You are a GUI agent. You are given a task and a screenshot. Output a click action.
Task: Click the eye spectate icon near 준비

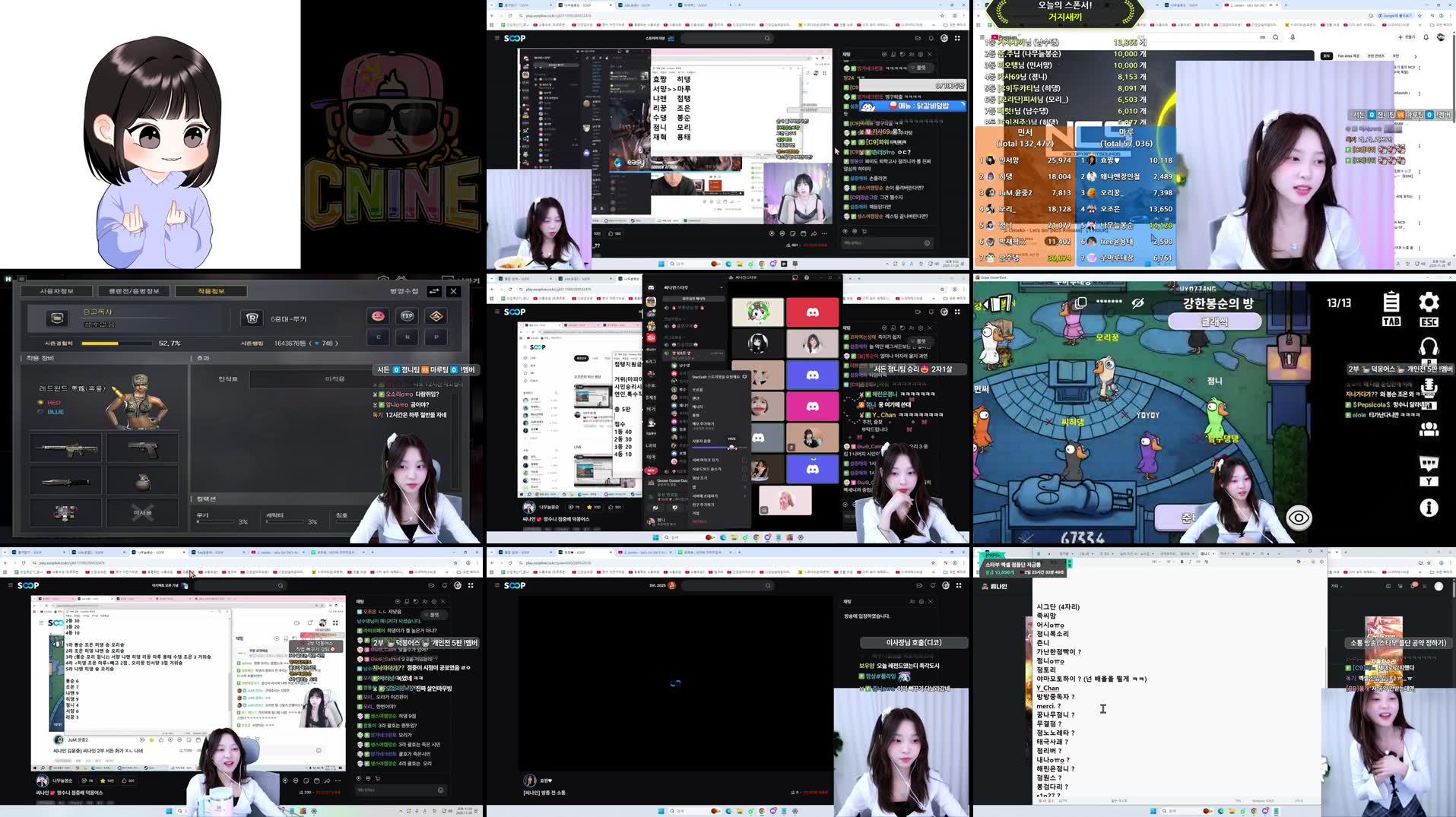tap(1298, 518)
